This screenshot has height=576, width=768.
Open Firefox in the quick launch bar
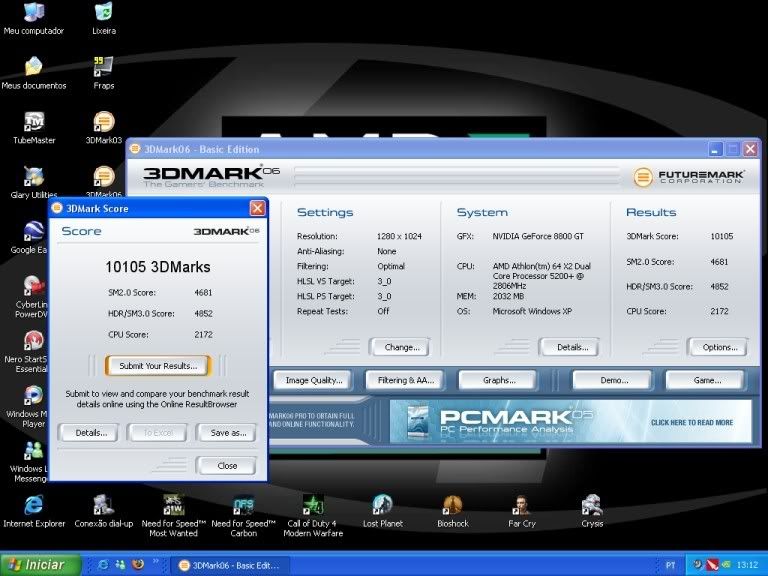(x=138, y=565)
